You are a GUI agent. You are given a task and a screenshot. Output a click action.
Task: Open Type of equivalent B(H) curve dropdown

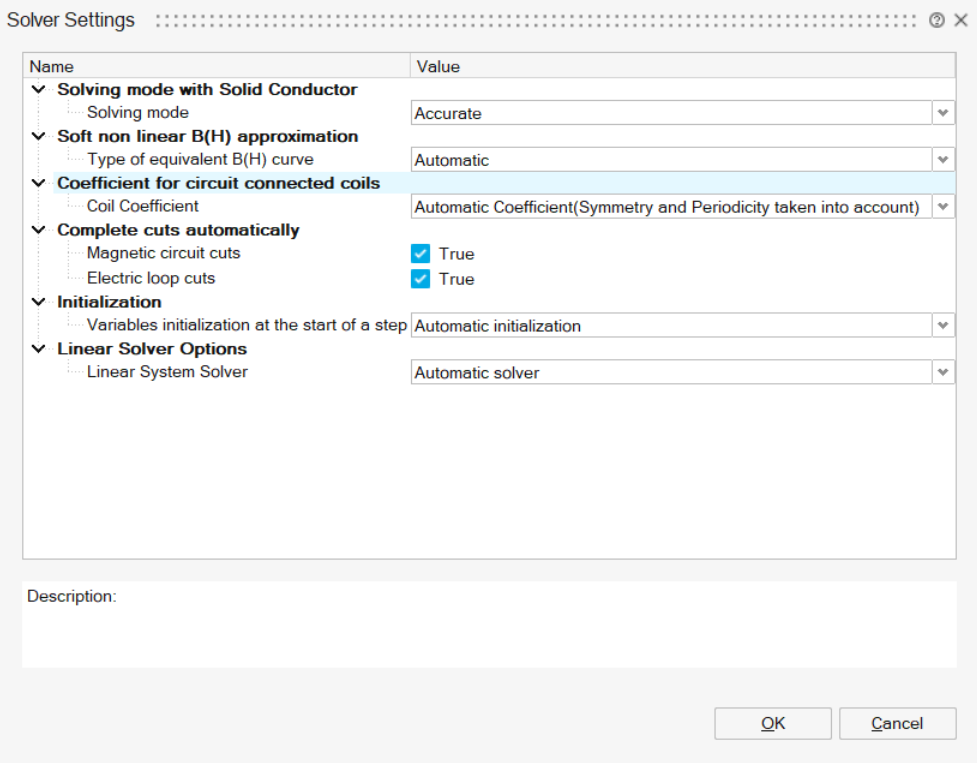click(x=943, y=160)
